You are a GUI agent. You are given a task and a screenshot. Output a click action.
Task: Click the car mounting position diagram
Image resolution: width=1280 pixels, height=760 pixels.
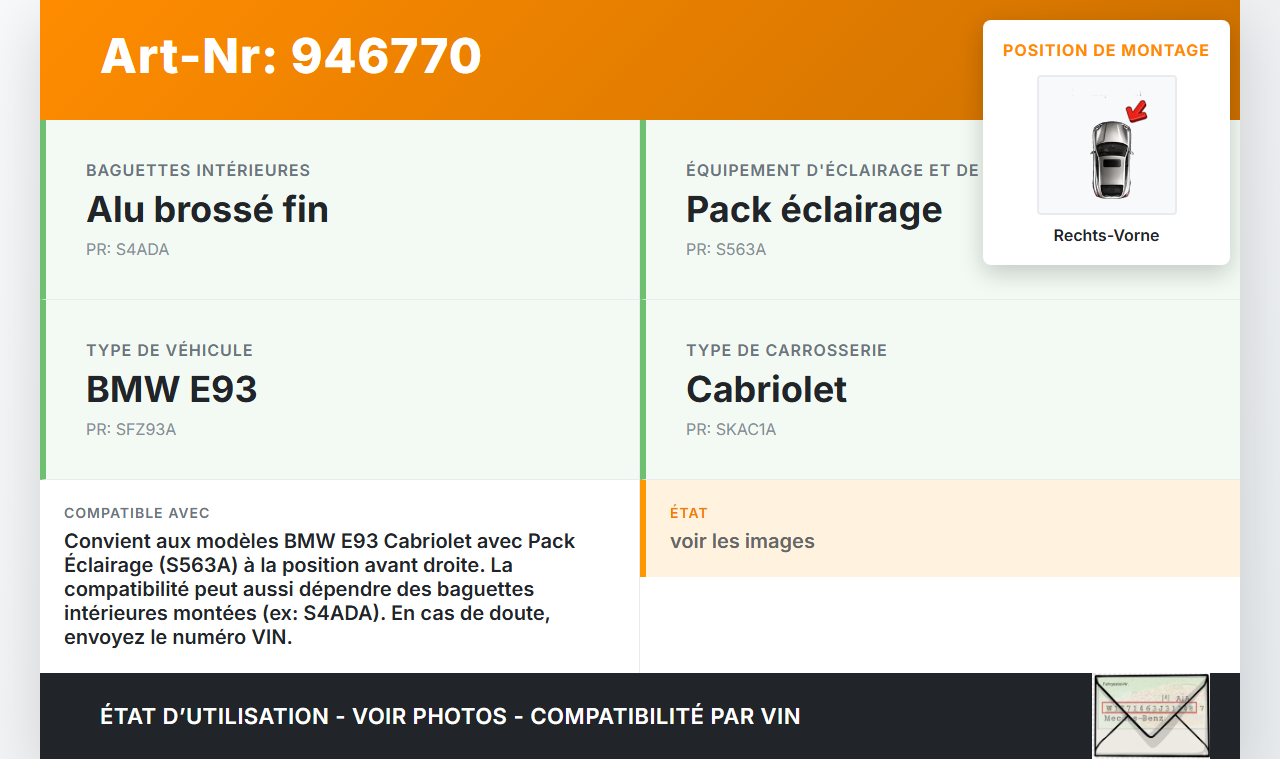[1106, 145]
